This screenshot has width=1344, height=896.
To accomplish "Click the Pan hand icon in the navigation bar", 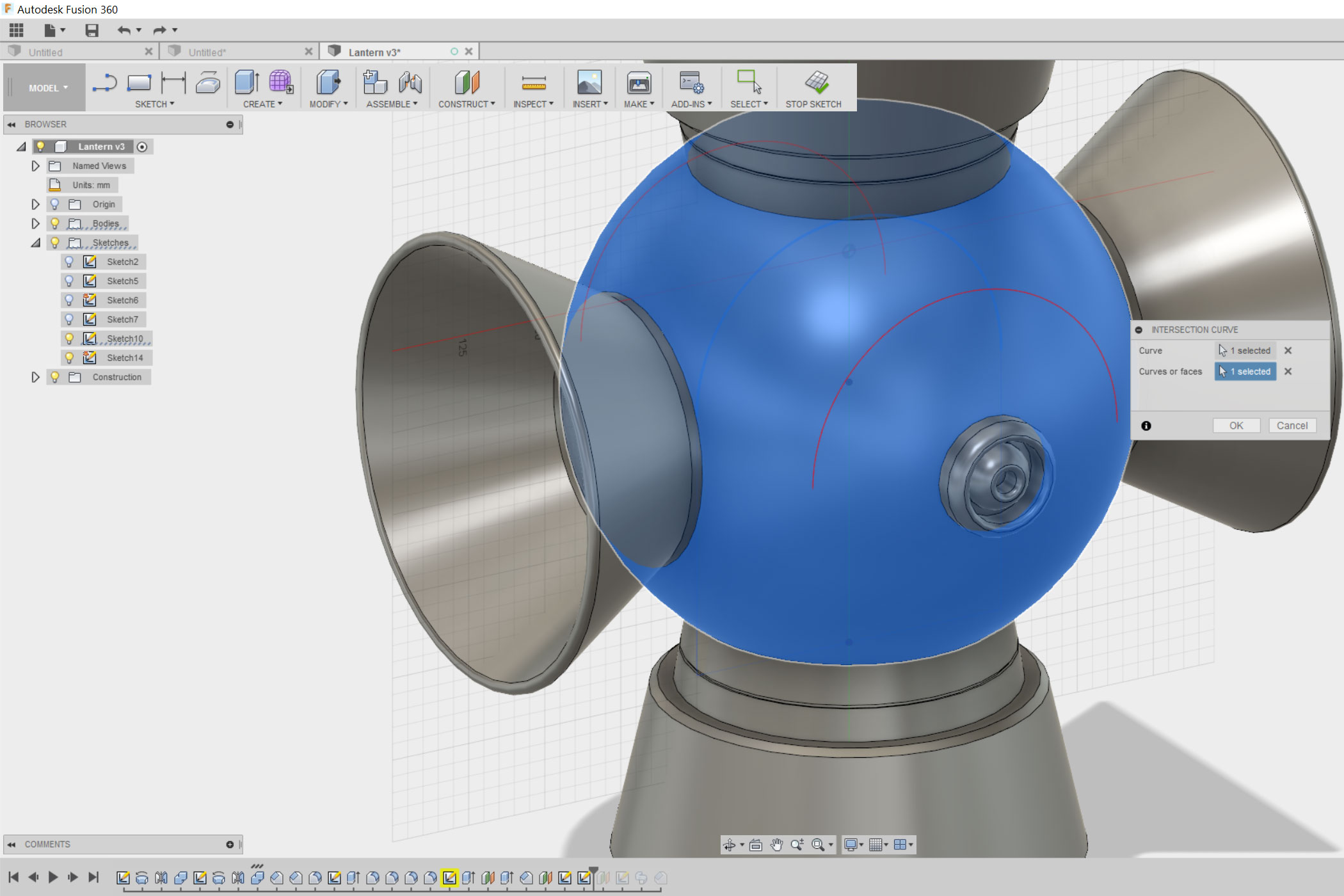I will tap(776, 845).
